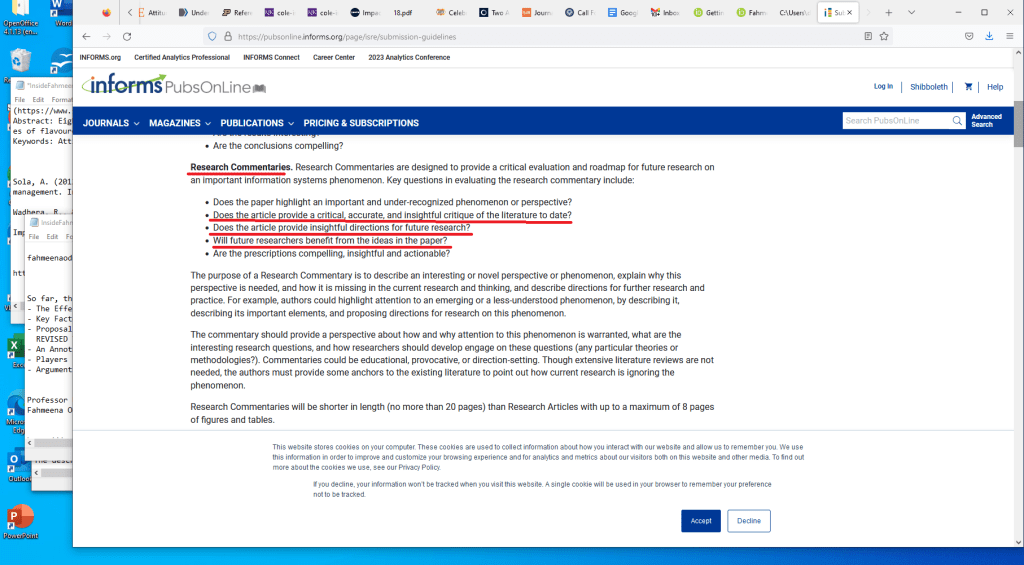Reload the page with the refresh icon

point(127,37)
